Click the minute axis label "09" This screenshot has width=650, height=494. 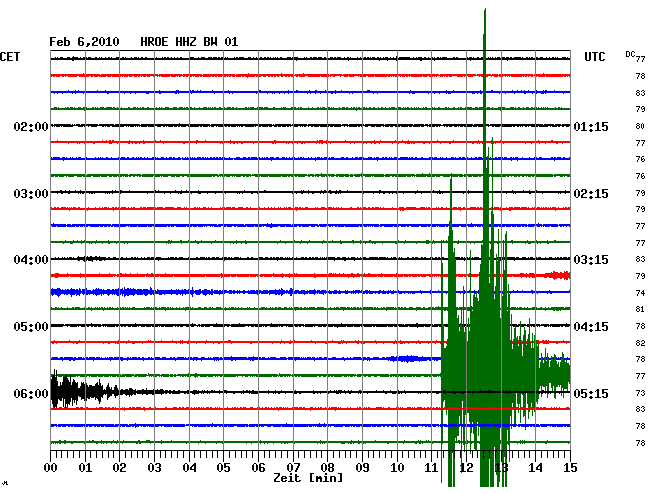point(362,468)
